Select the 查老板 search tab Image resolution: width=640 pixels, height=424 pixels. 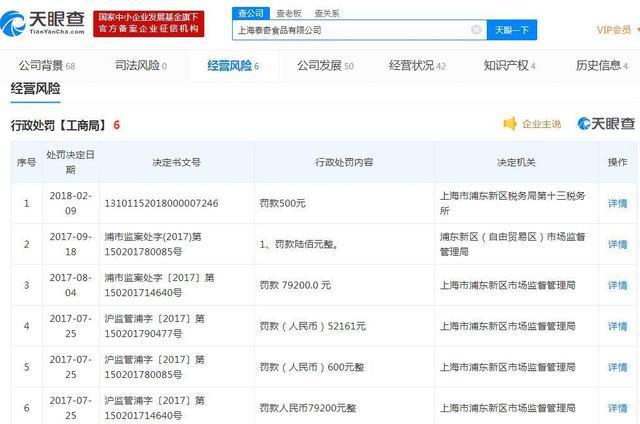pyautogui.click(x=289, y=13)
